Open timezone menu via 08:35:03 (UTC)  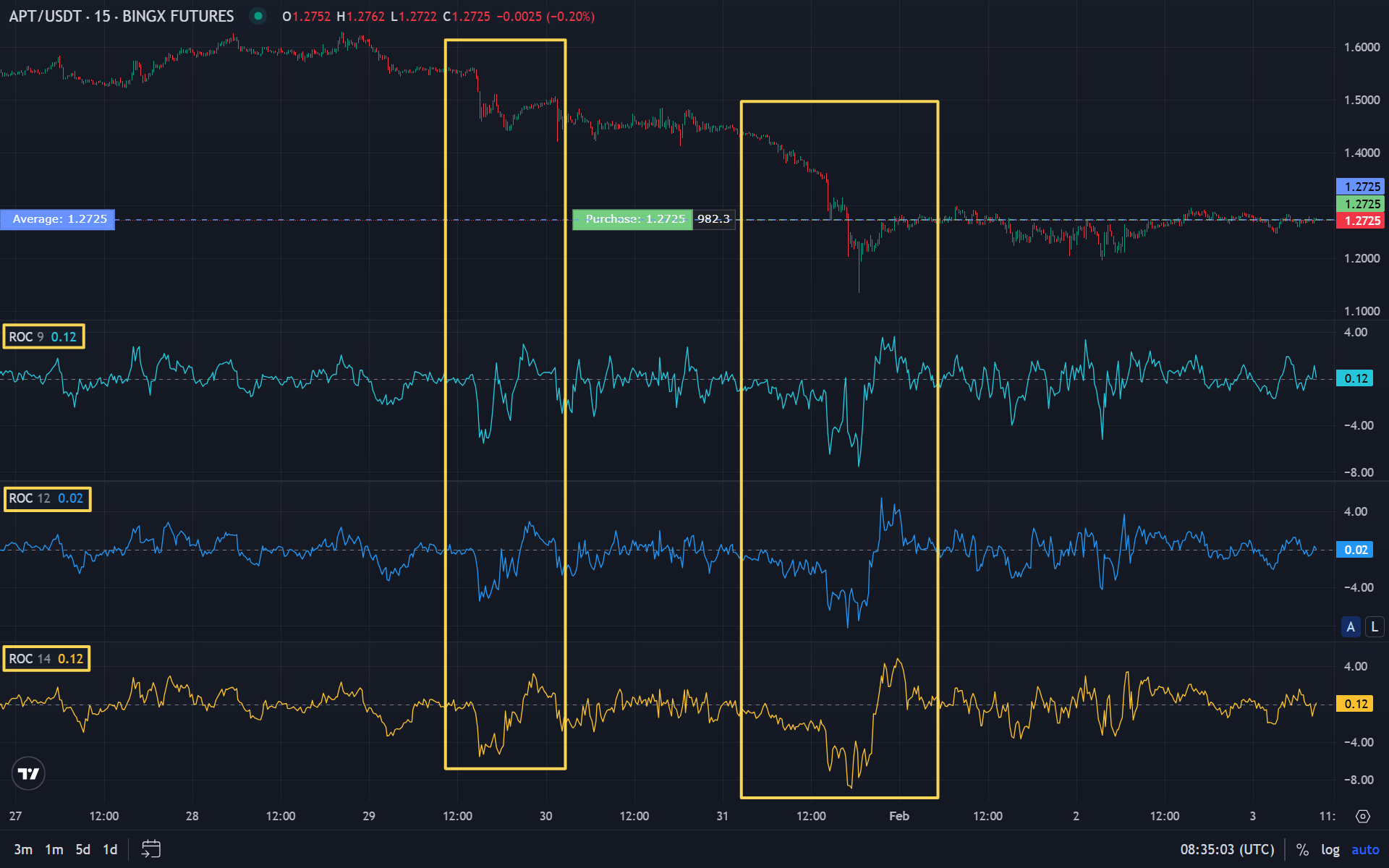(1228, 848)
